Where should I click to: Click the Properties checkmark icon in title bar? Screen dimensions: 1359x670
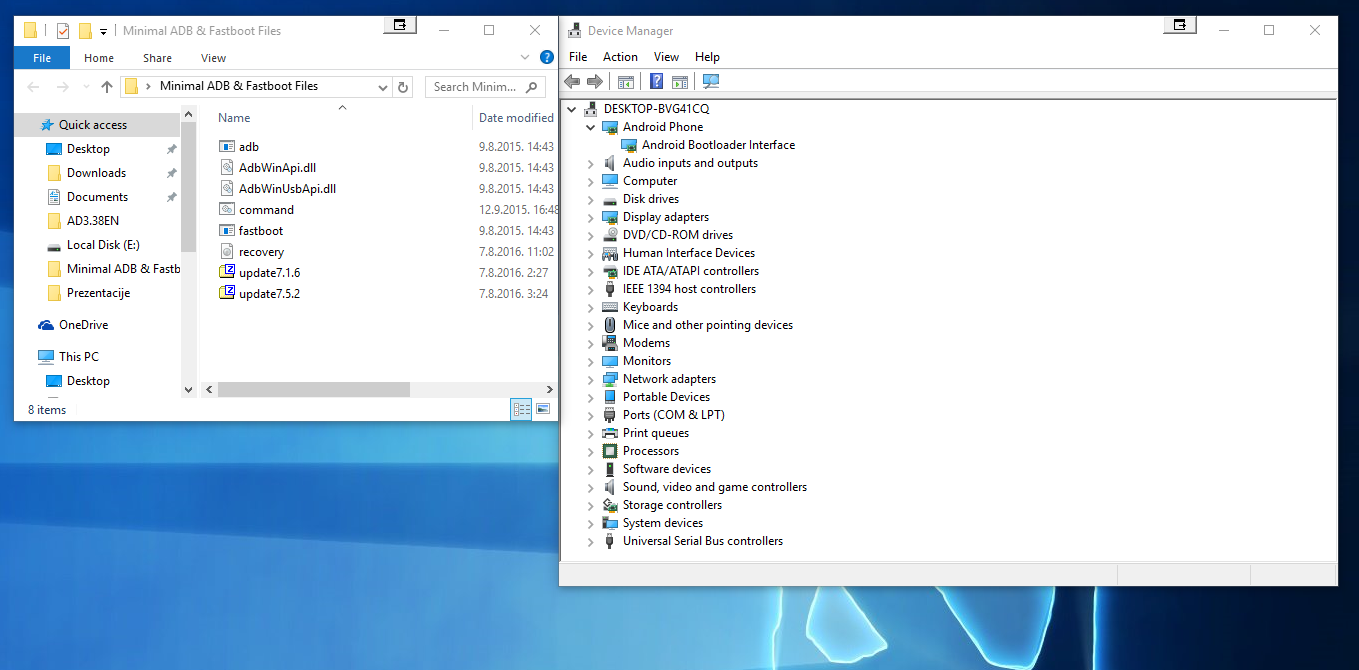coord(63,31)
